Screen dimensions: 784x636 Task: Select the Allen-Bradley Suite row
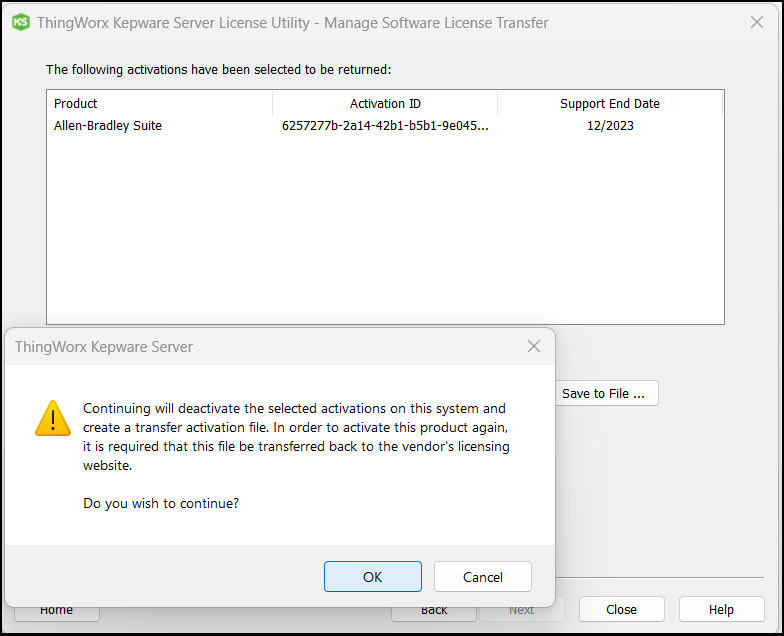(x=108, y=126)
